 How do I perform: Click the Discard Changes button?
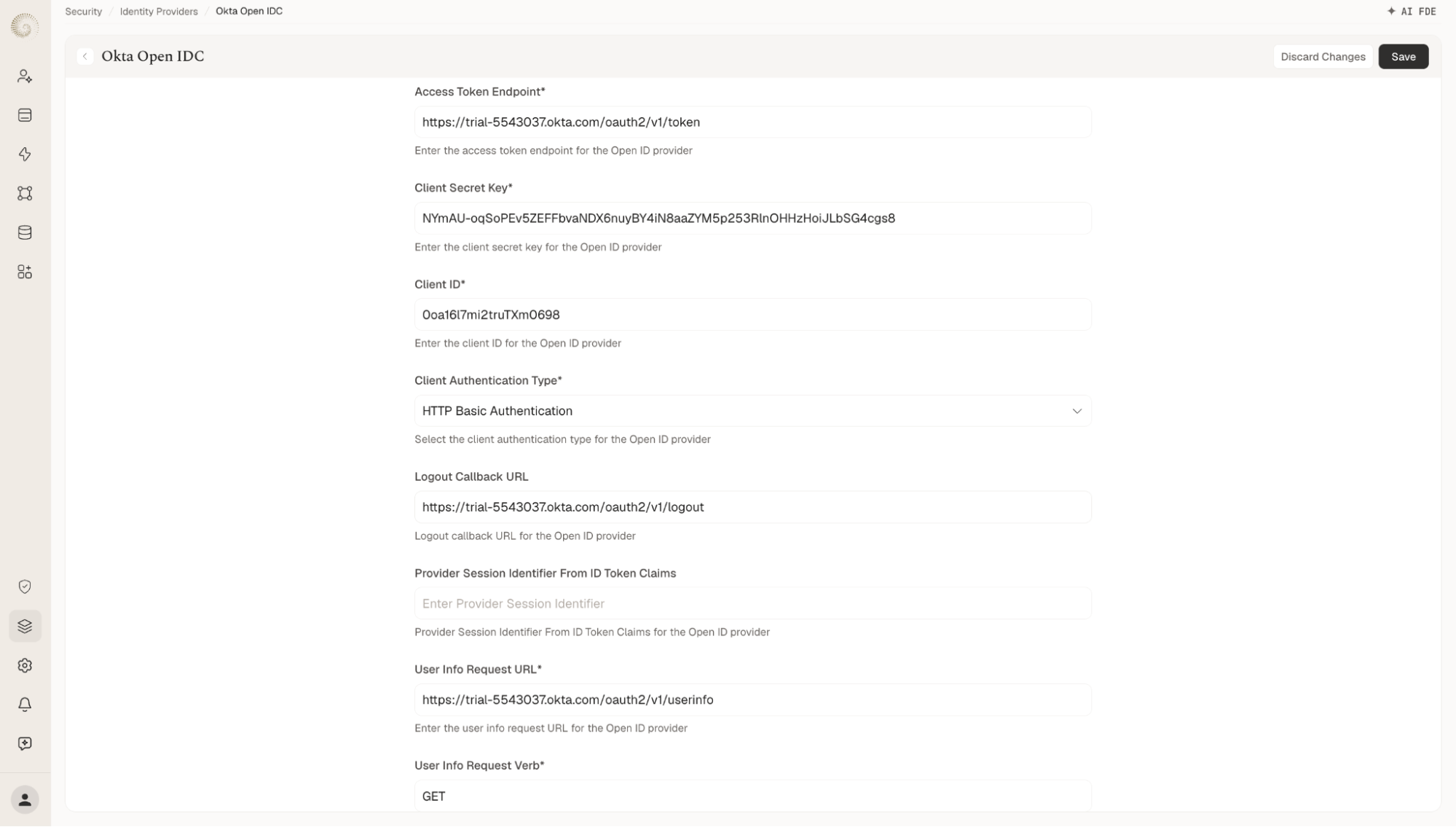1323,57
